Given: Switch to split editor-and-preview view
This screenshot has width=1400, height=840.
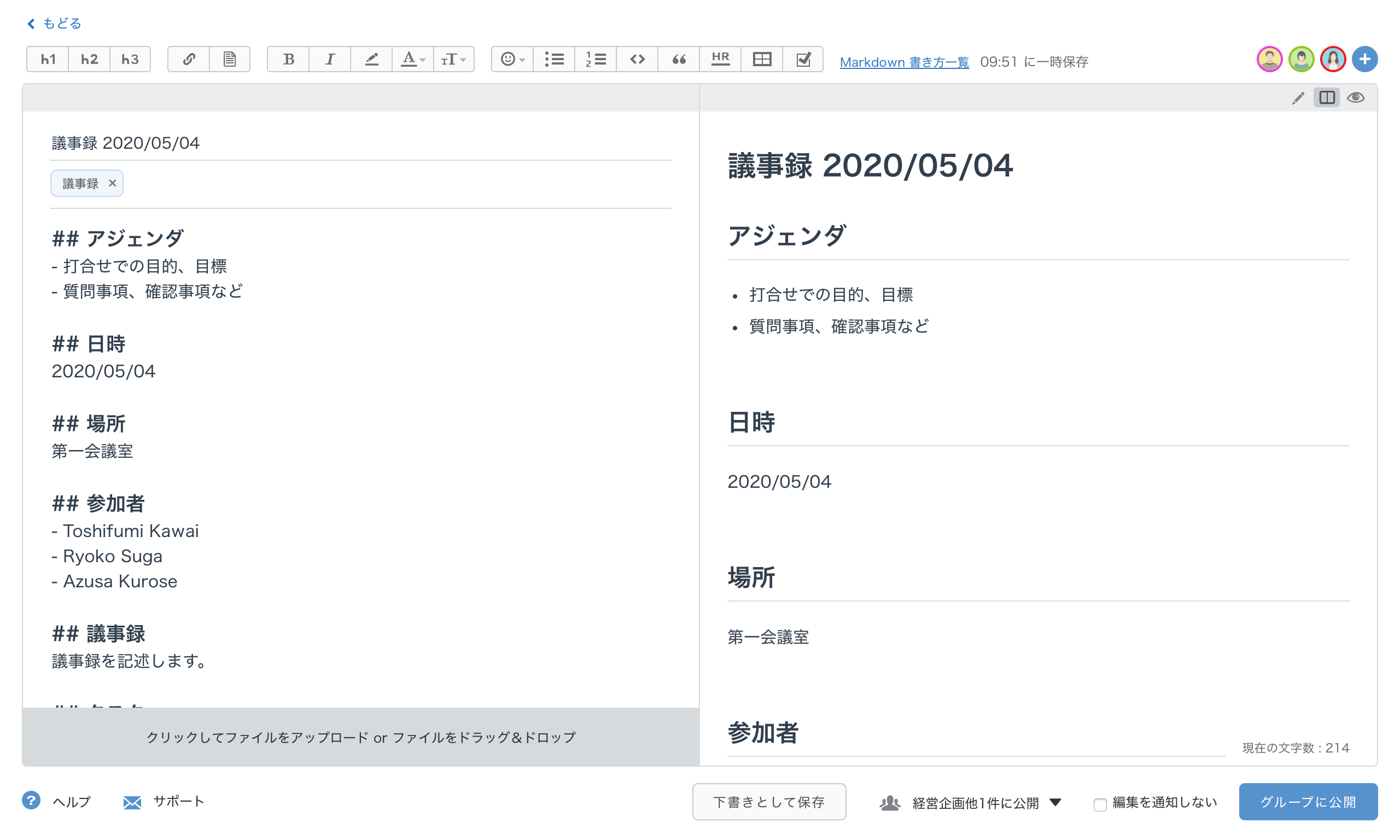Looking at the screenshot, I should tap(1326, 98).
